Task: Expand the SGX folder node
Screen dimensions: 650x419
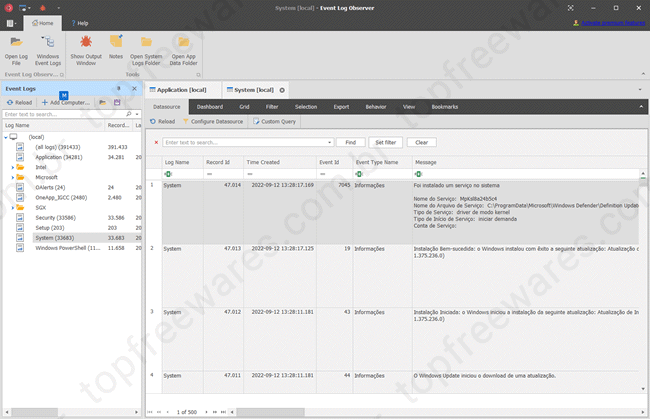Action: point(13,207)
